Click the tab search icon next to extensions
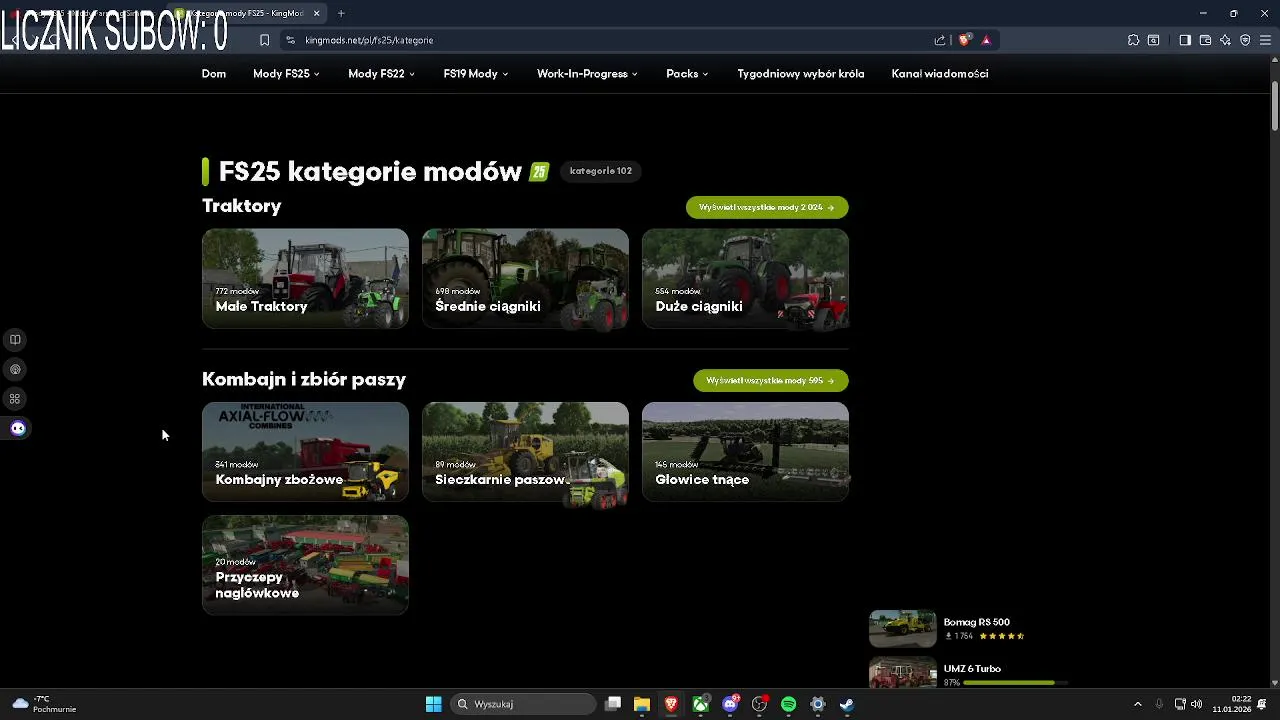Viewport: 1280px width, 720px height. pos(1153,40)
